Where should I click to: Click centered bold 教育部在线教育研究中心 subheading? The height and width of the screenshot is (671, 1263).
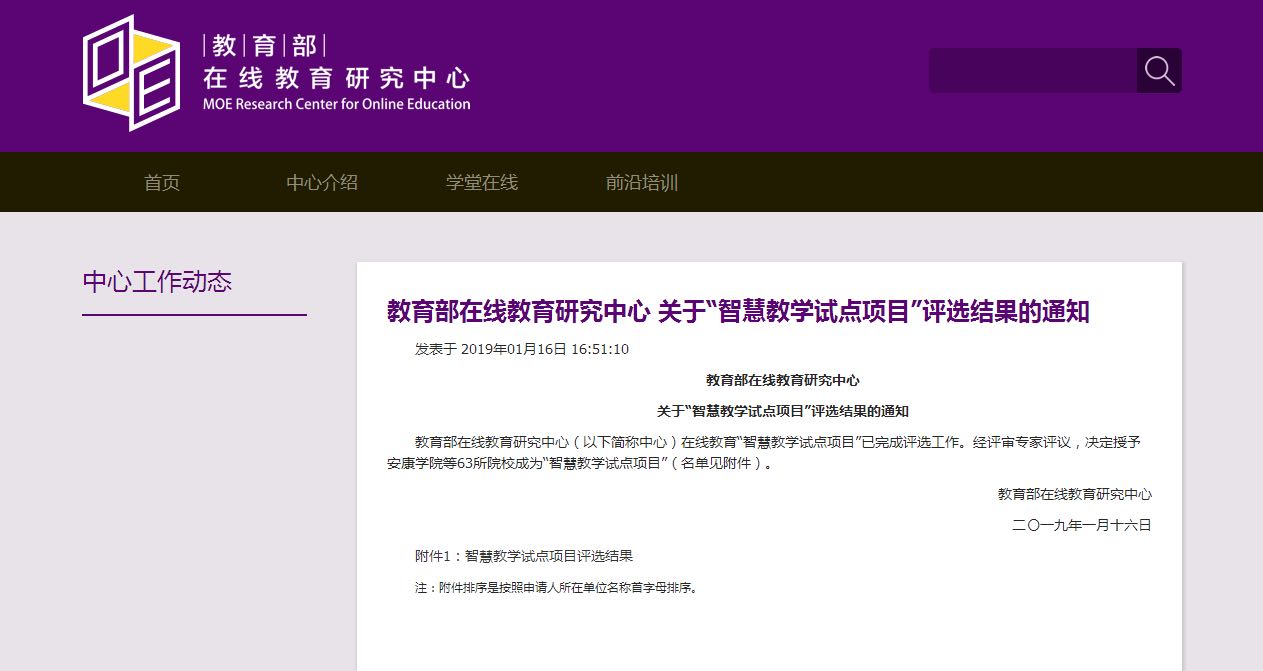pyautogui.click(x=782, y=380)
